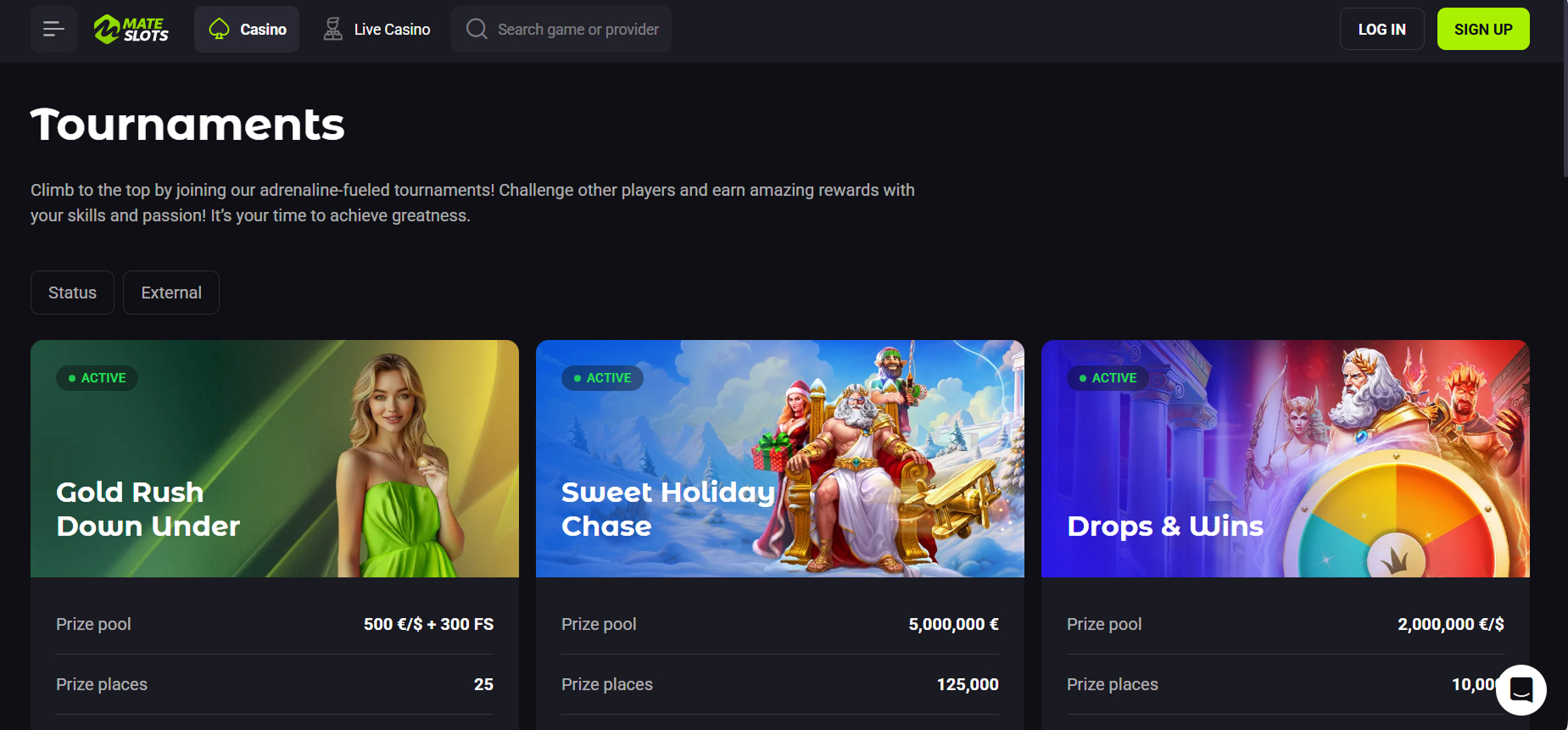
Task: Focus the Search game or provider field
Action: tap(561, 29)
